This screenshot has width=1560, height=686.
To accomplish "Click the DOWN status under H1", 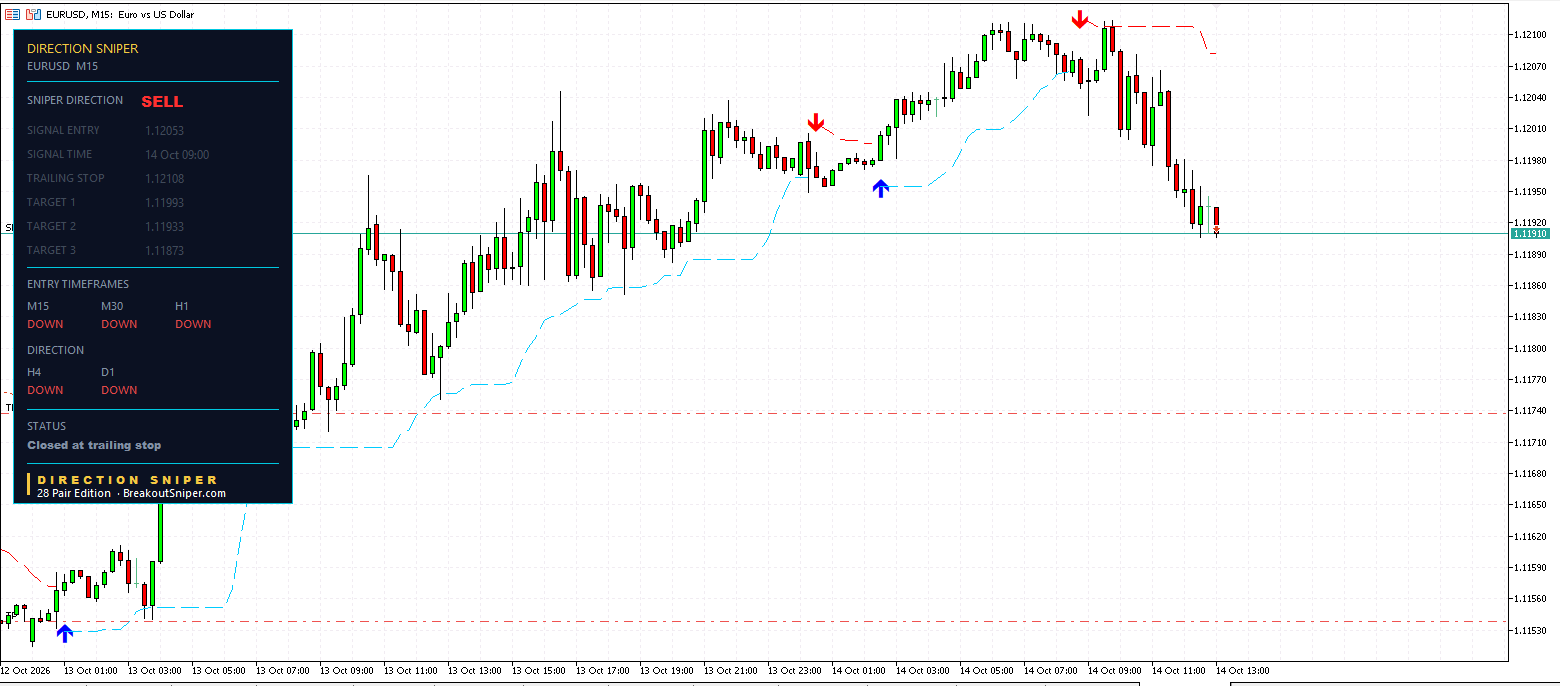I will pyautogui.click(x=193, y=324).
